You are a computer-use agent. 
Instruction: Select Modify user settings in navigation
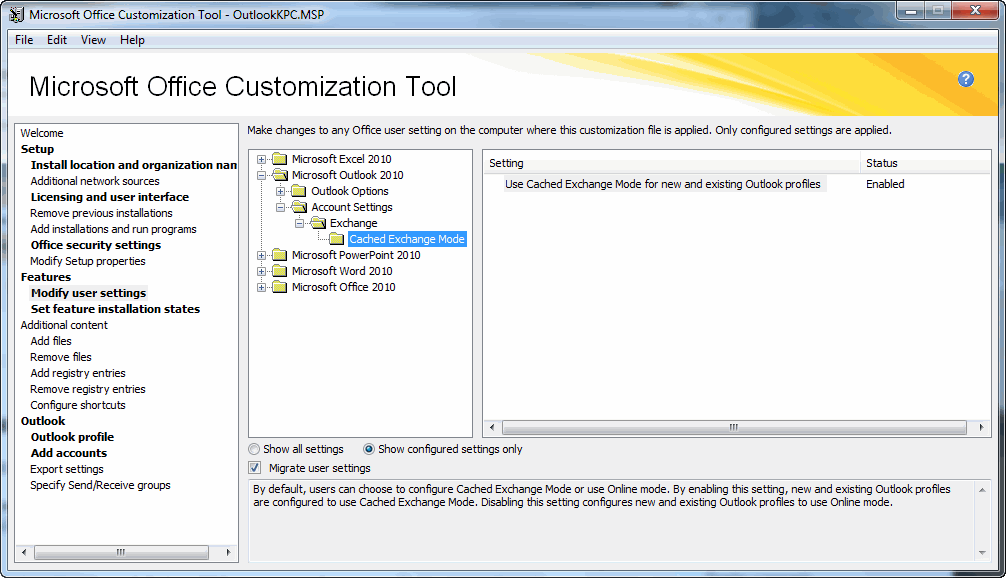(x=89, y=293)
